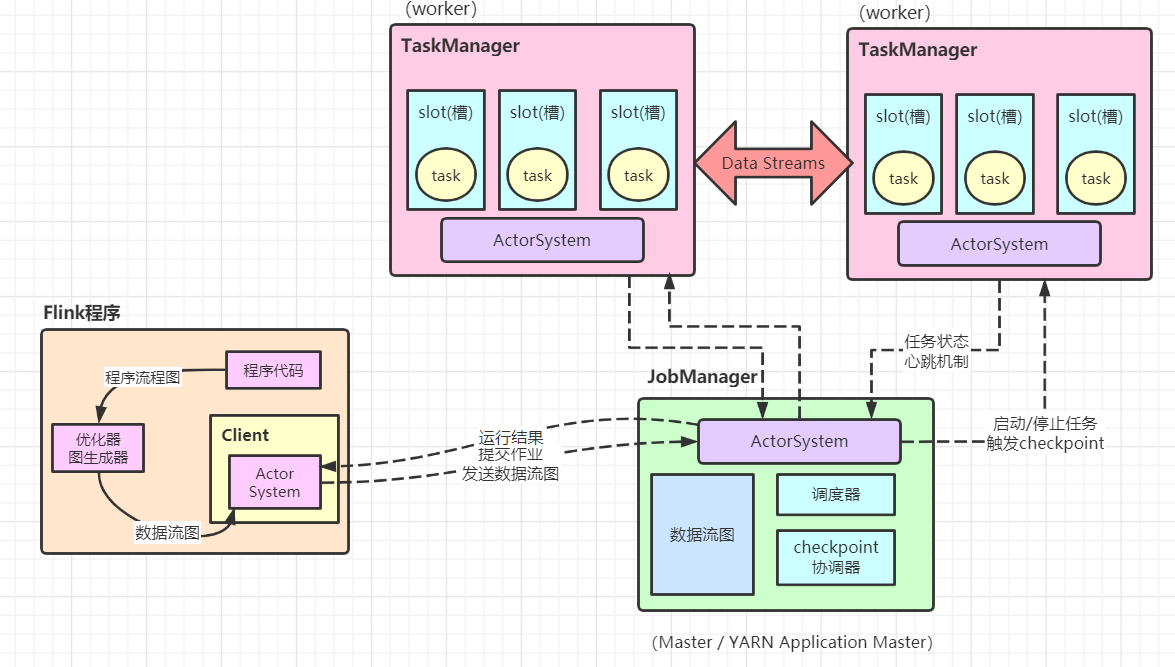This screenshot has width=1175, height=667.
Task: Select the checkpoint 协调器 box
Action: pyautogui.click(x=836, y=557)
